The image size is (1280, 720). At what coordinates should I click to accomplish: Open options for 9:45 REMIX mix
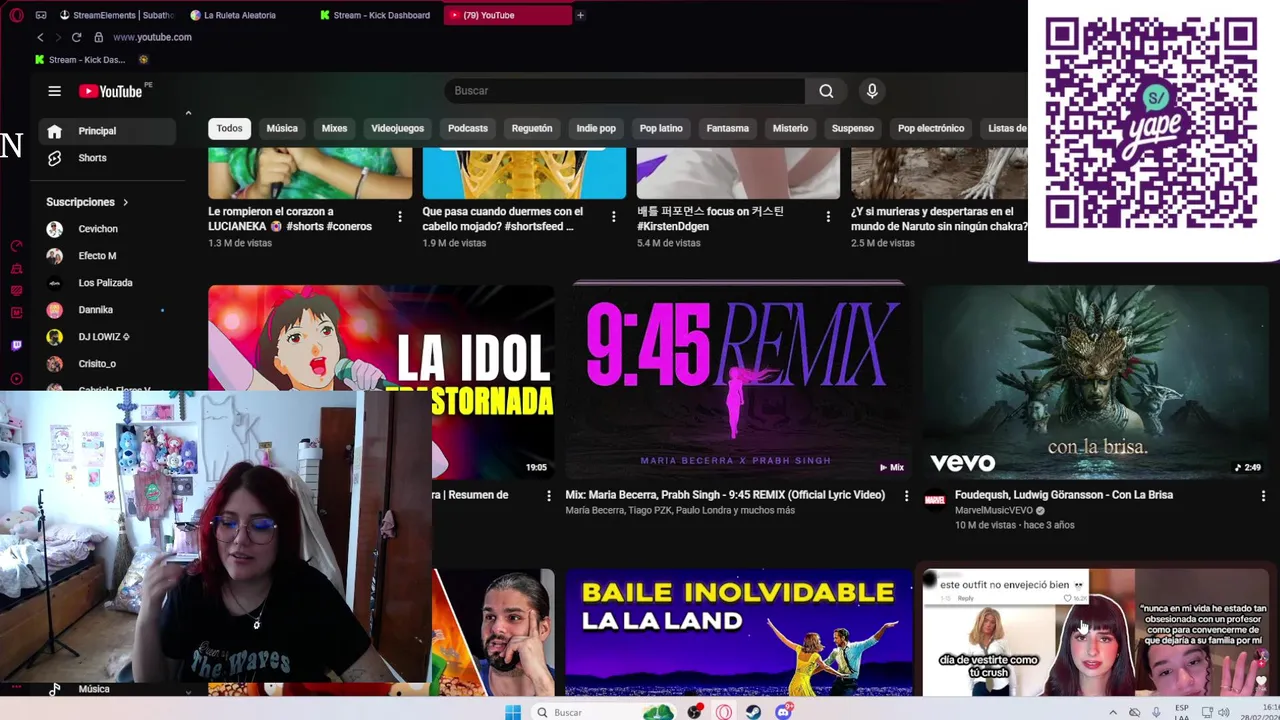point(907,495)
